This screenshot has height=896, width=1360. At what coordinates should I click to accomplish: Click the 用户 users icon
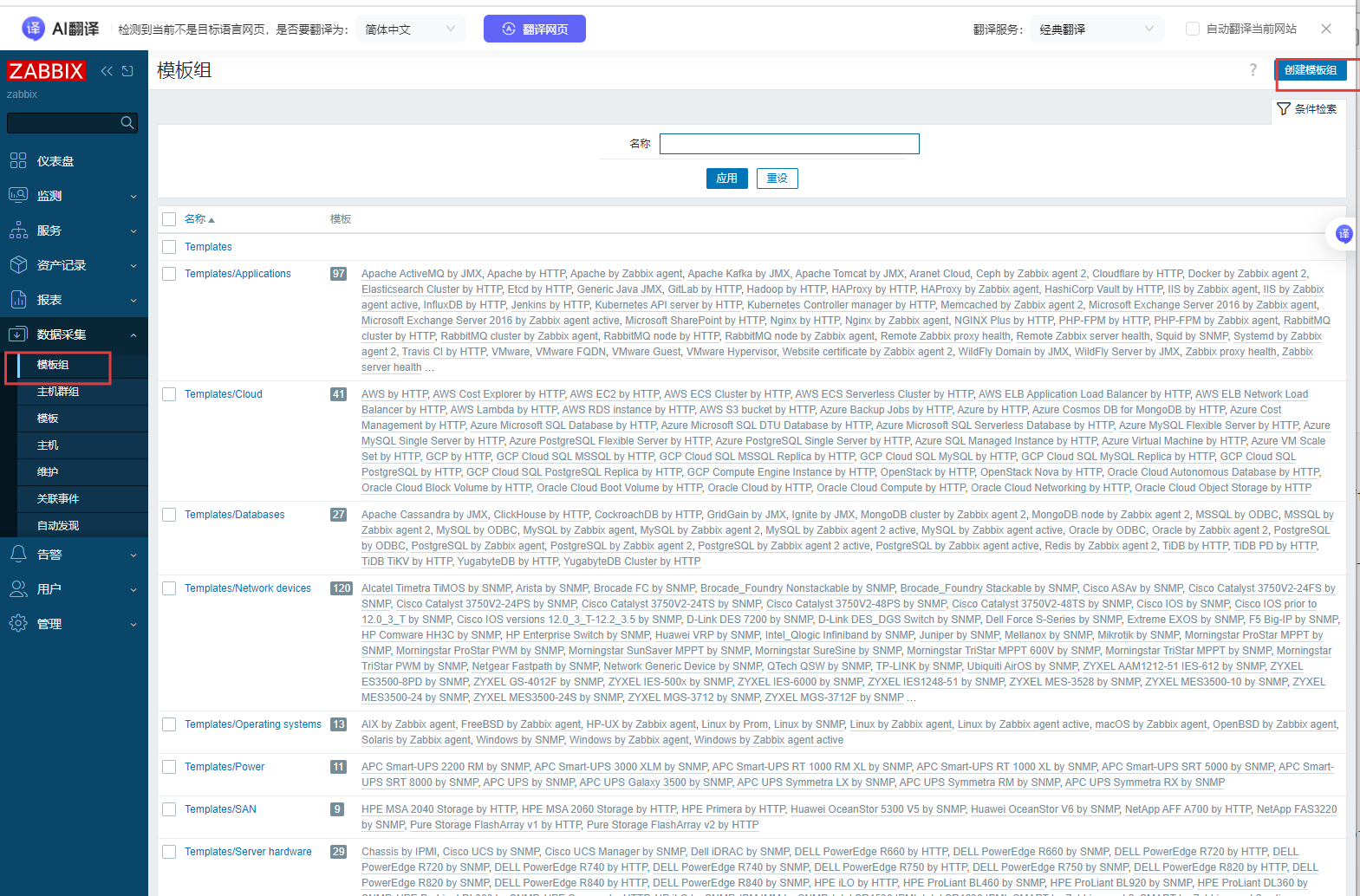18,588
